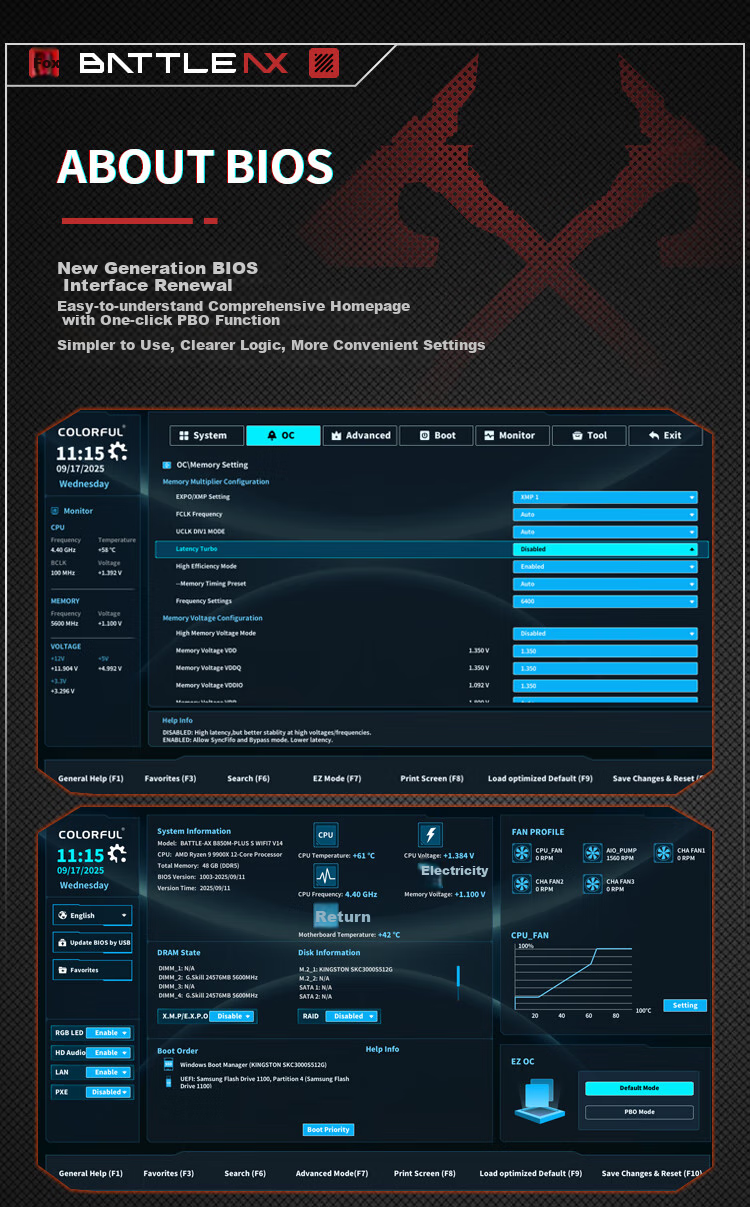Click Advanced Mode(F7) in the bottom bar
The image size is (750, 1207).
click(x=332, y=1173)
